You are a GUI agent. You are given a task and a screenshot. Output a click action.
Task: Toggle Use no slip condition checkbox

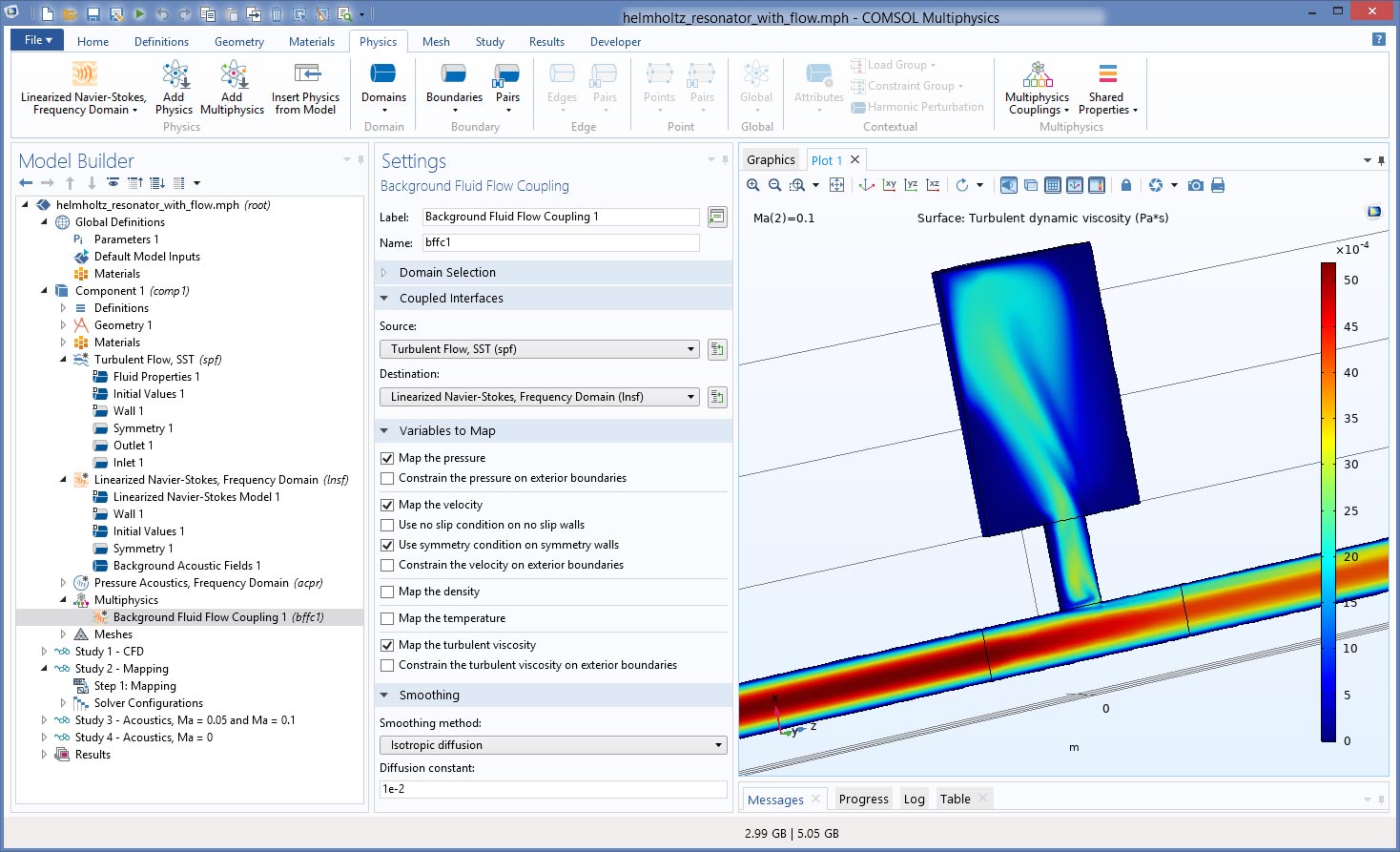(x=387, y=525)
